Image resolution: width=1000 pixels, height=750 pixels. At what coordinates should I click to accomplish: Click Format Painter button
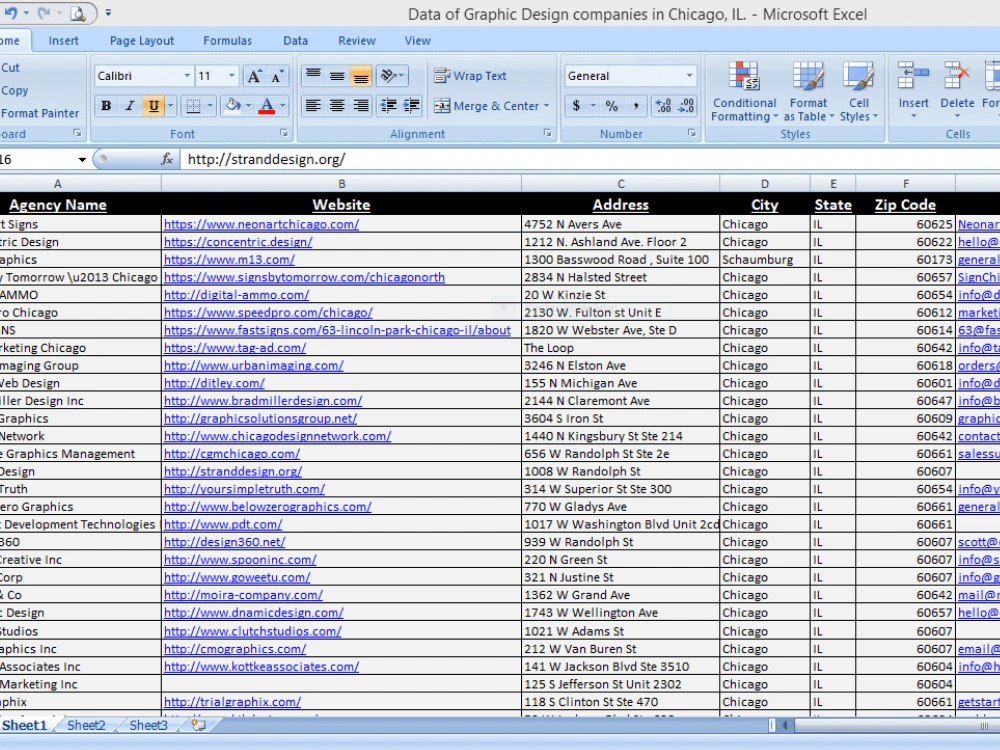40,114
